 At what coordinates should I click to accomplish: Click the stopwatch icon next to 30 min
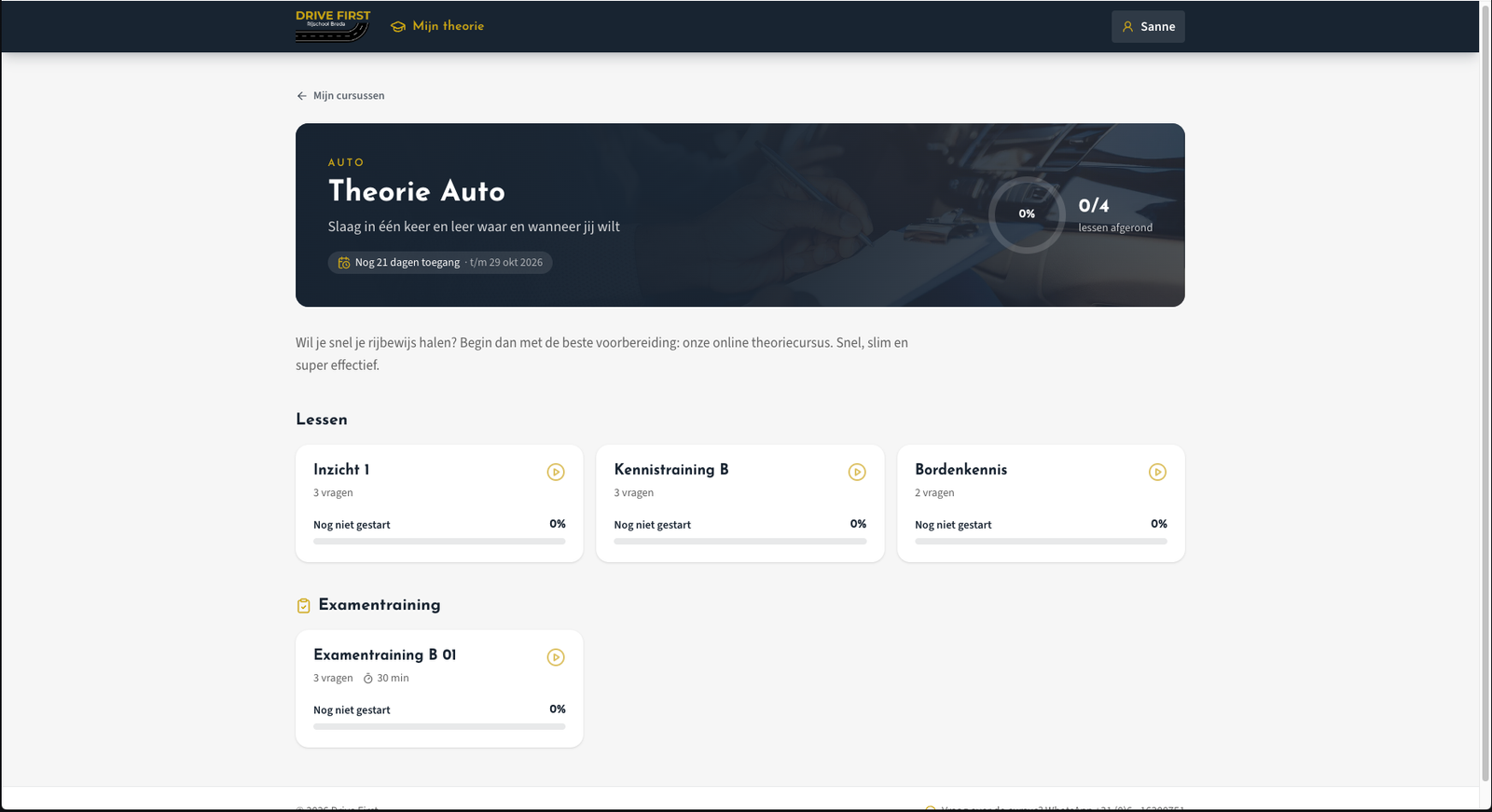click(x=367, y=679)
